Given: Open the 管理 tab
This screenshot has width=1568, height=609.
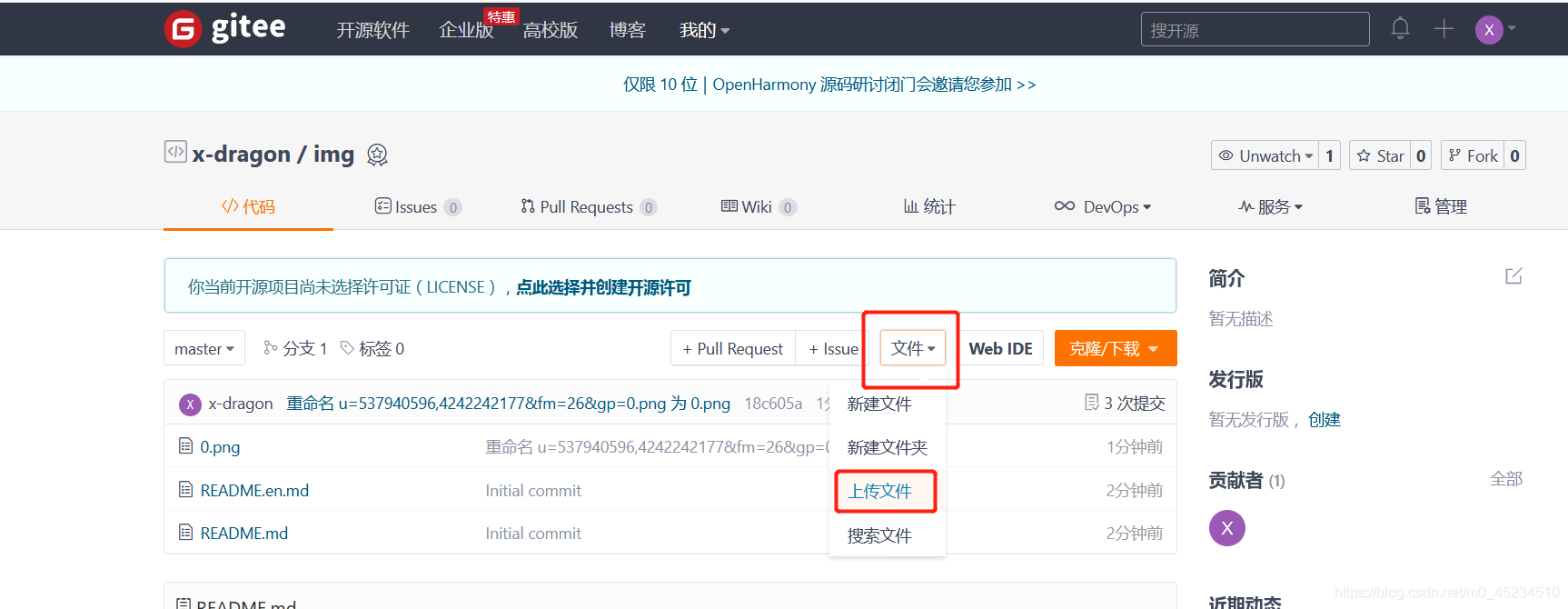Looking at the screenshot, I should click(1441, 207).
